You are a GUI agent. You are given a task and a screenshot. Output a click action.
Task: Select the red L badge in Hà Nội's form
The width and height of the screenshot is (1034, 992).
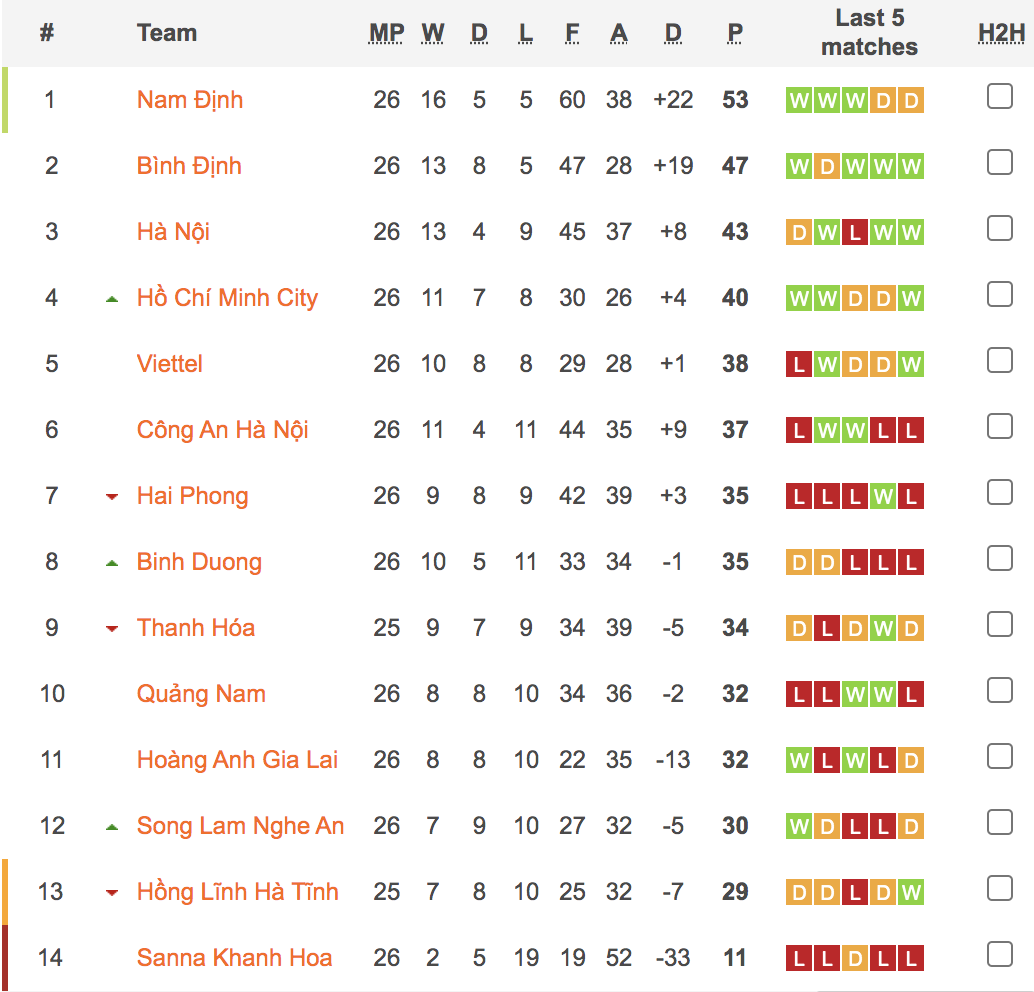[x=854, y=231]
